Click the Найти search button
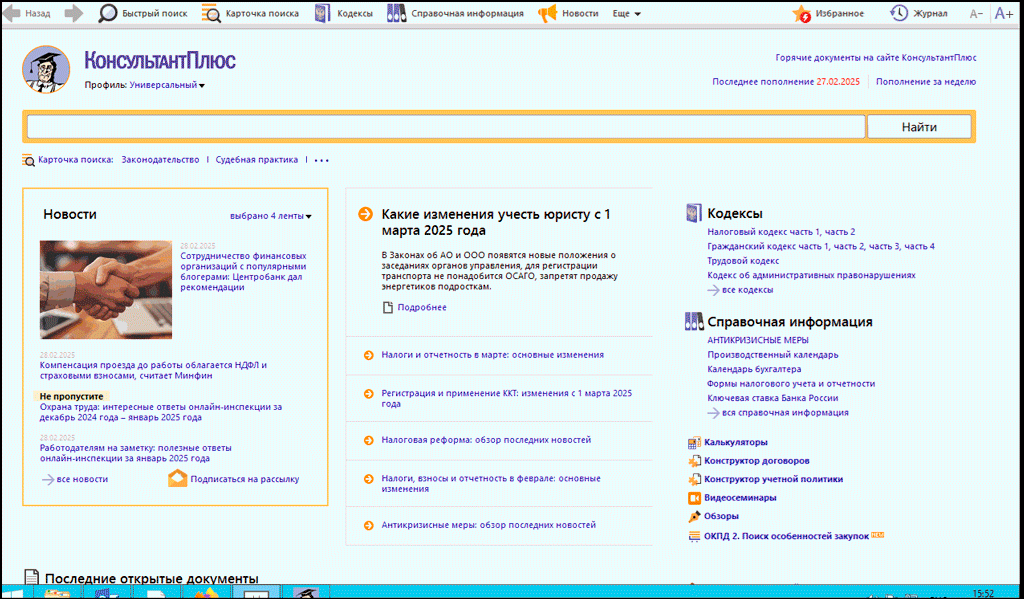The width and height of the screenshot is (1024, 599). (919, 127)
